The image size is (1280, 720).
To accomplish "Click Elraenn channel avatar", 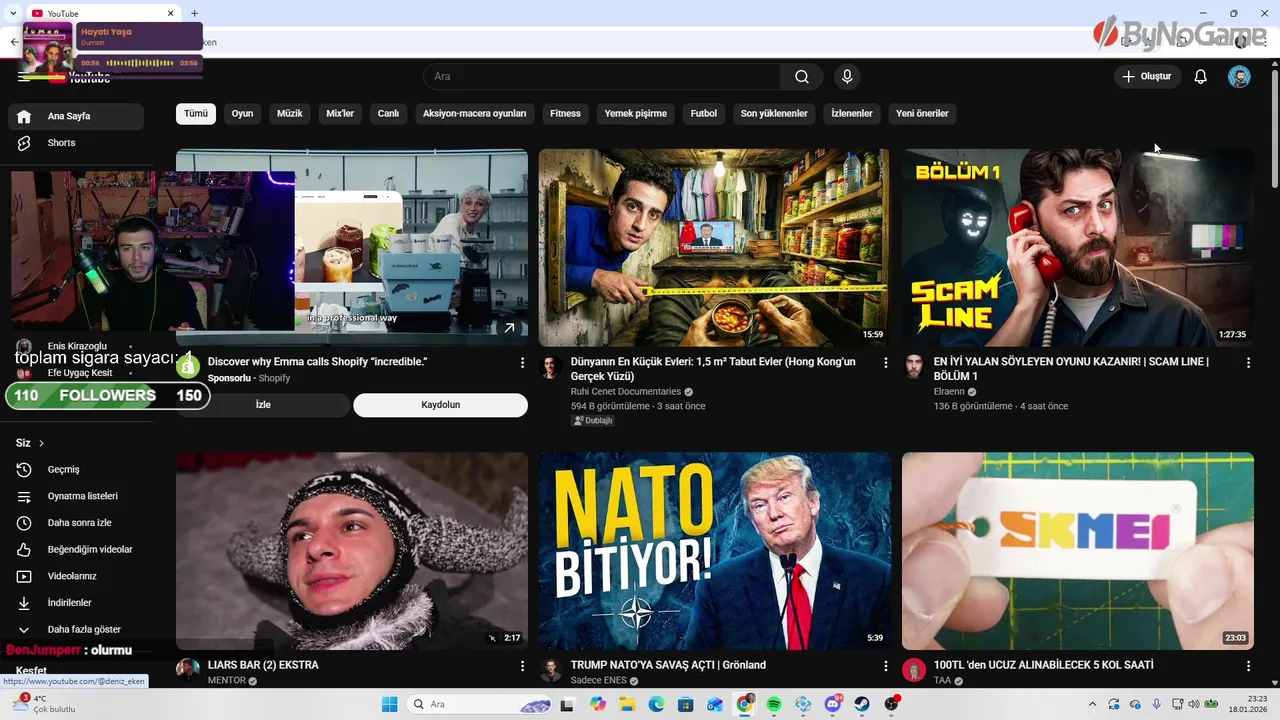I will tap(914, 367).
